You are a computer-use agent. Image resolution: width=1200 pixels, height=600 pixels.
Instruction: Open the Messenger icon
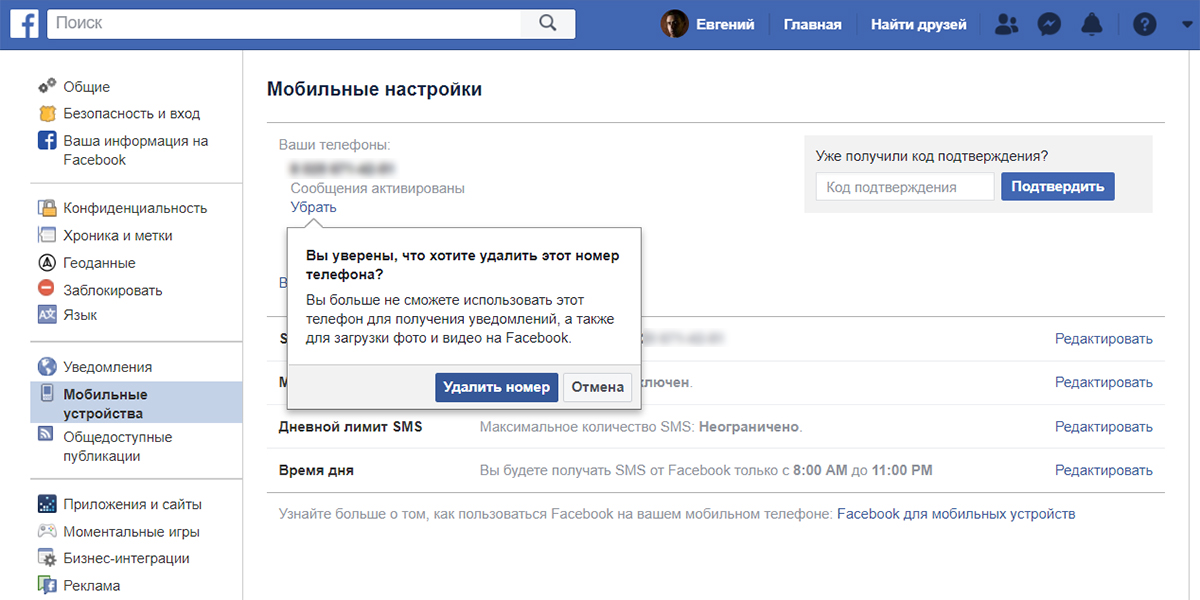click(x=1049, y=24)
